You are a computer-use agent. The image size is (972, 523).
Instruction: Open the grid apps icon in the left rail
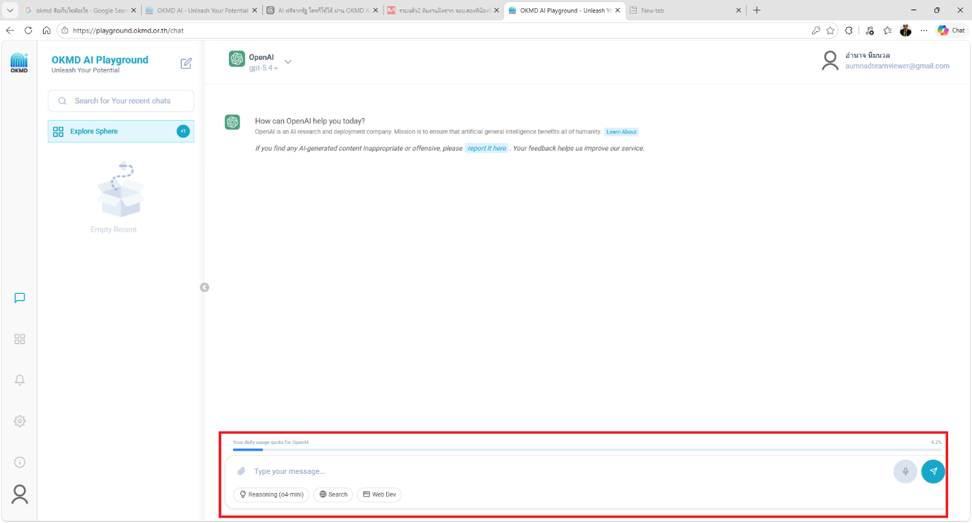click(20, 339)
